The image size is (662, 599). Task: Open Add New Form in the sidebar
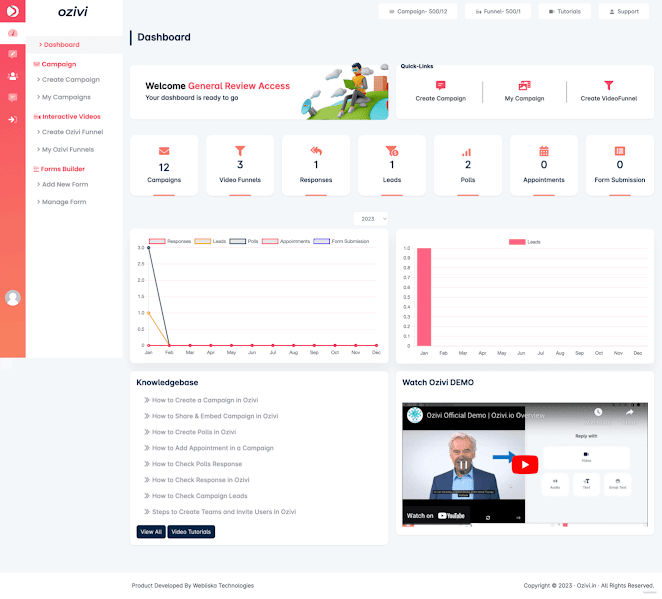point(62,184)
